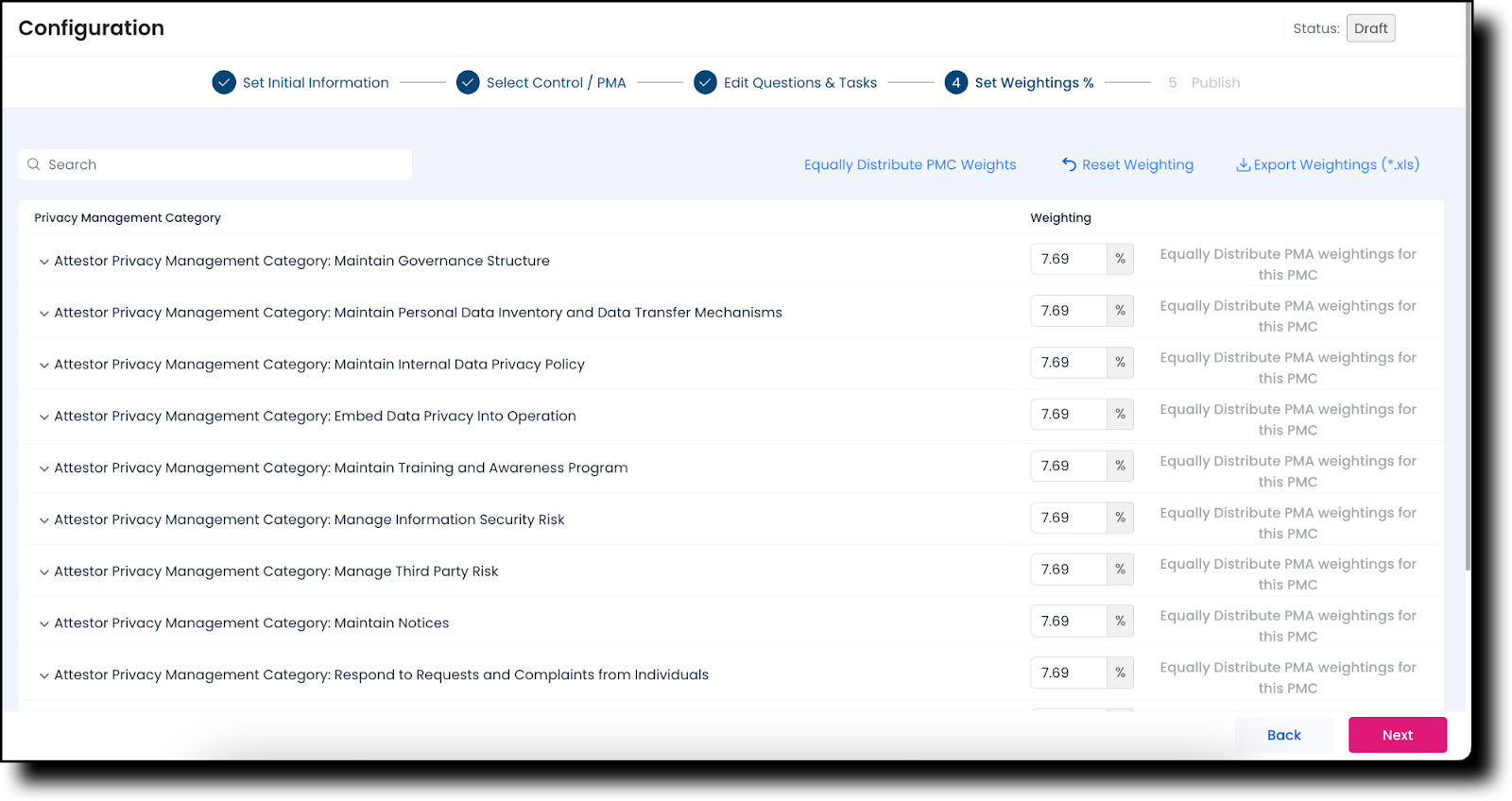Edit weighting for Manage Information Security Risk
This screenshot has height=801, width=1512.
tap(1068, 518)
